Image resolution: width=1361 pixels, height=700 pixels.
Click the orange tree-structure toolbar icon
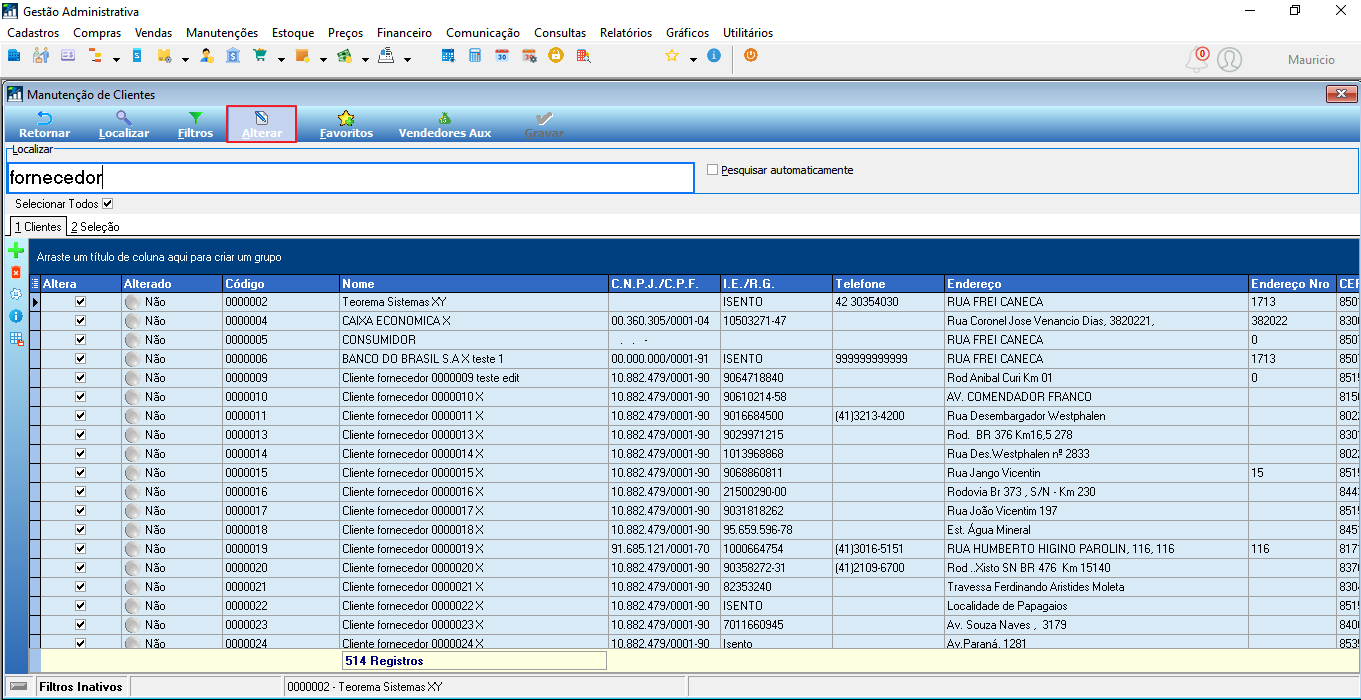[x=94, y=56]
